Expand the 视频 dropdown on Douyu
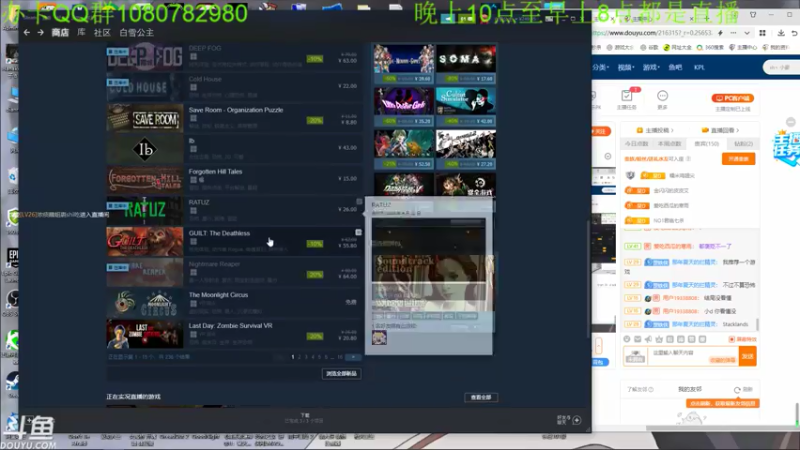Screen dimensions: 800x450 (x=626, y=67)
